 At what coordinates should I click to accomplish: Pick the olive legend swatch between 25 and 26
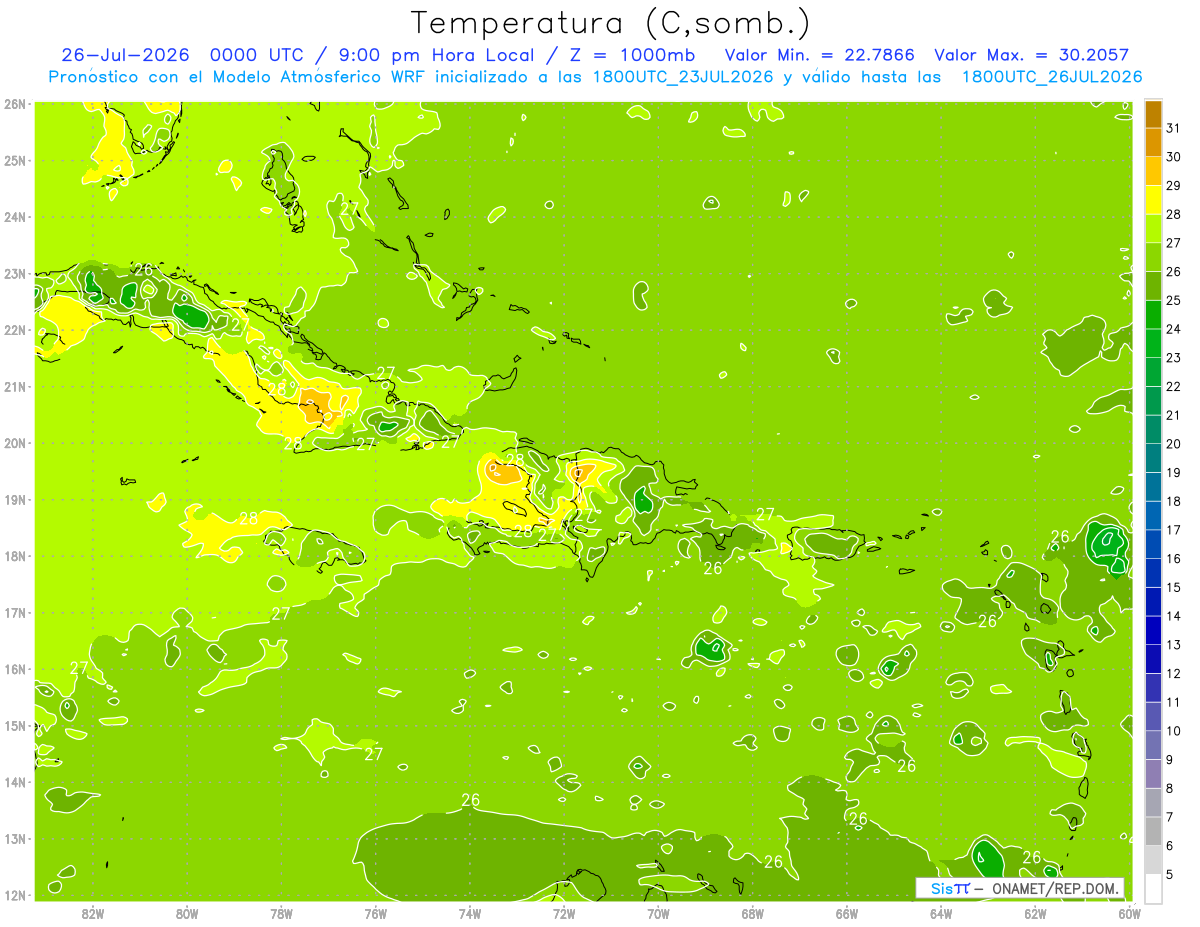tap(1153, 286)
